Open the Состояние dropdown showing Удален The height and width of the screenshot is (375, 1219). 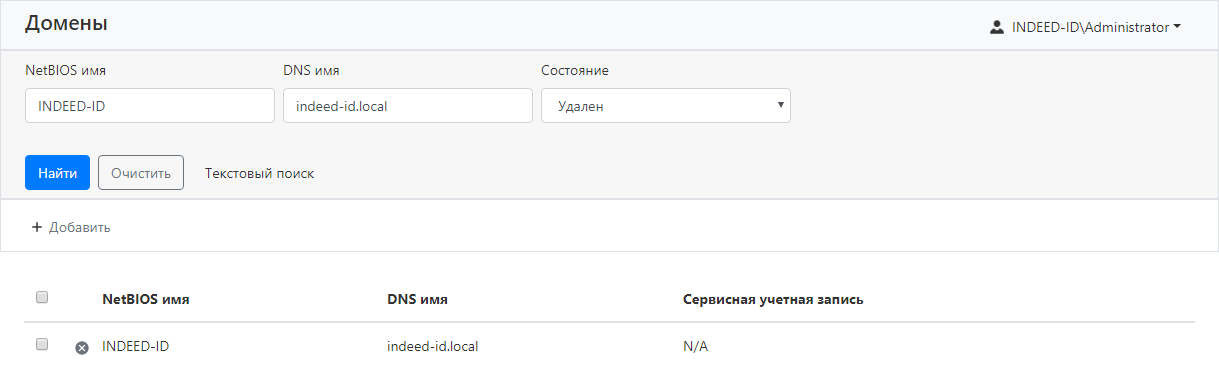pos(666,105)
